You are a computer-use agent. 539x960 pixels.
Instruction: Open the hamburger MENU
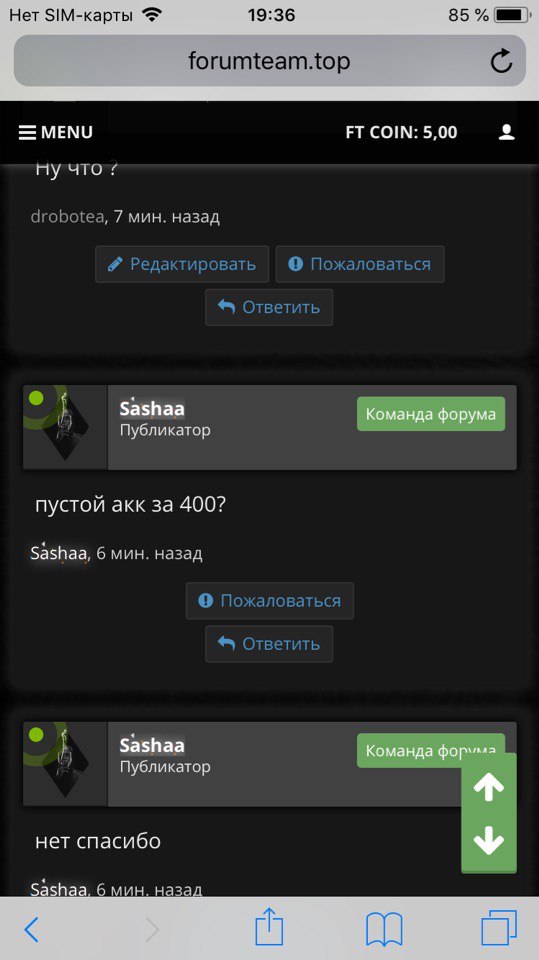click(x=56, y=132)
